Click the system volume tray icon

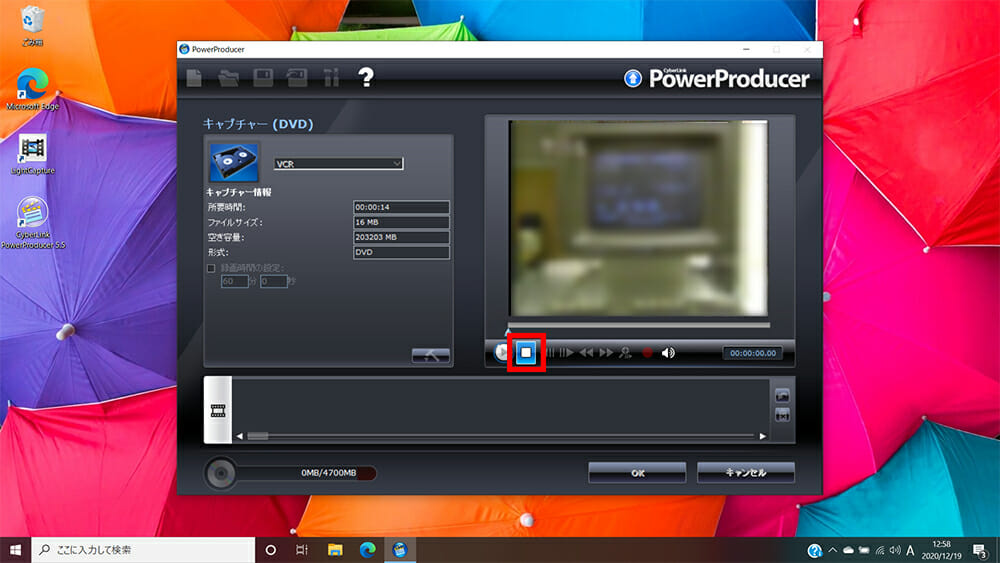[895, 550]
